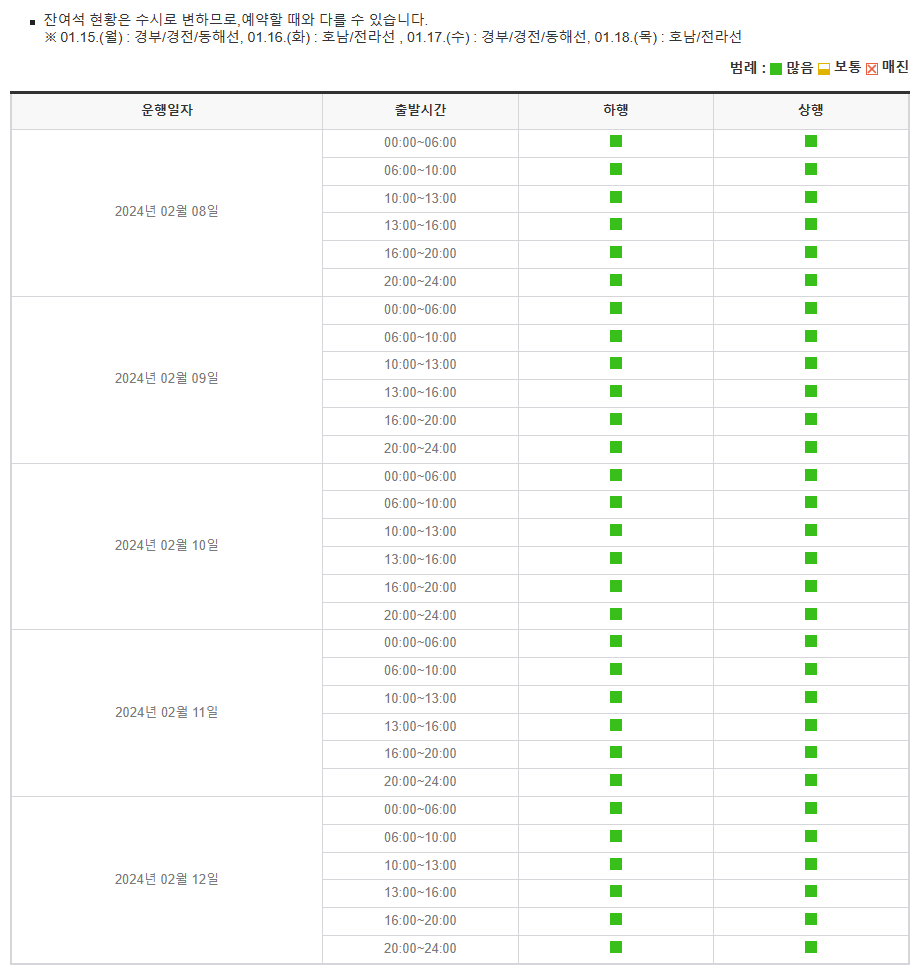
Task: Select 하행 seat icon for 02월 11일 00:00~06:00
Action: 616,641
